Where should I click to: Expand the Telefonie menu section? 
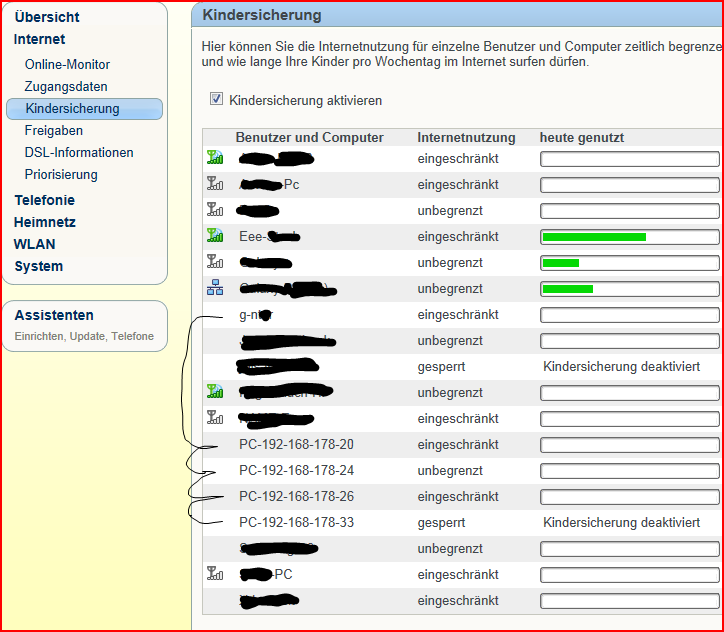pyautogui.click(x=44, y=200)
